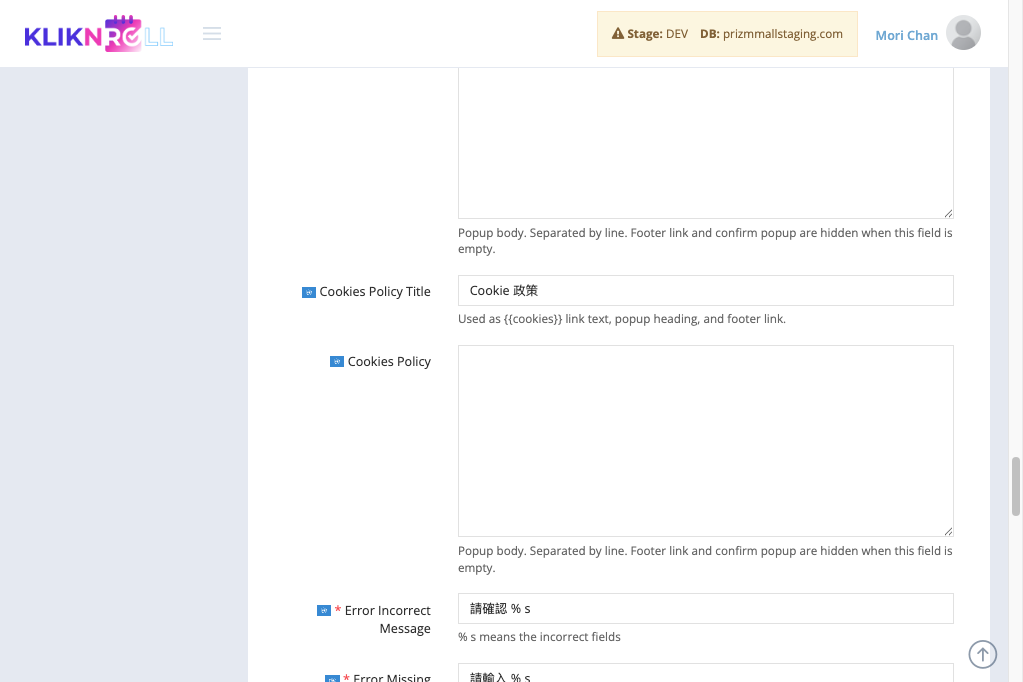Image resolution: width=1023 pixels, height=682 pixels.
Task: Click "DB: prizmmallstaging.com" text in the banner
Action: [x=771, y=34]
